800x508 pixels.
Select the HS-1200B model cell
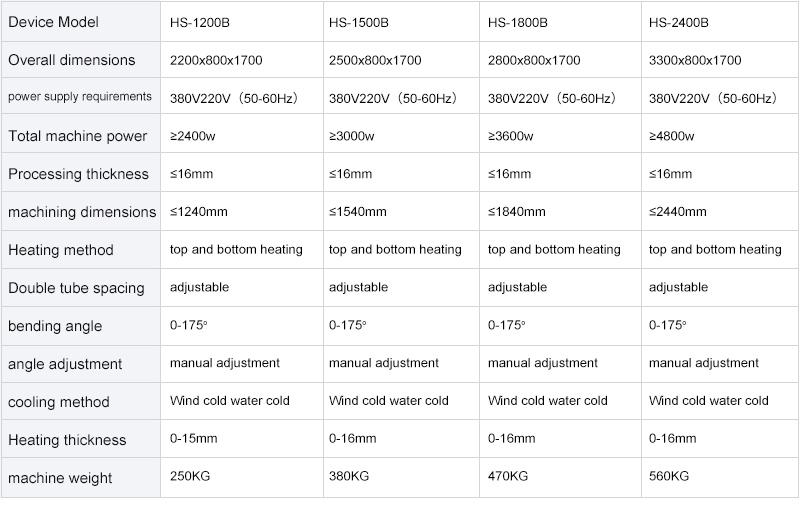(x=242, y=21)
